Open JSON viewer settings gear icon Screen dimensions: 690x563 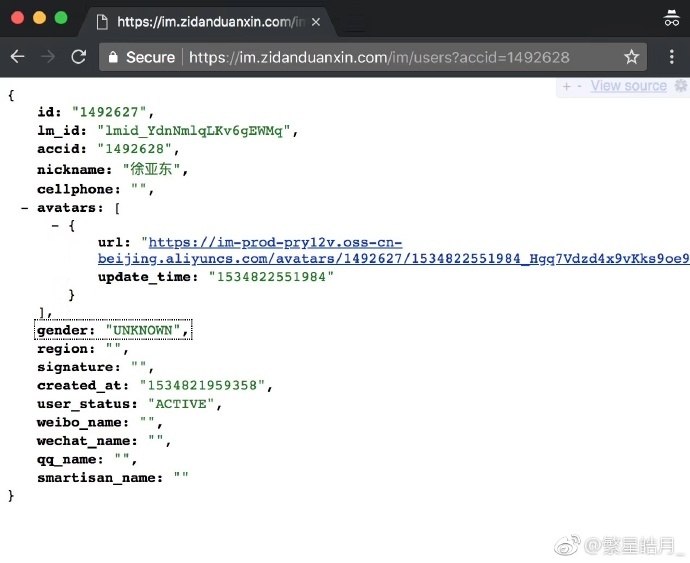[681, 86]
